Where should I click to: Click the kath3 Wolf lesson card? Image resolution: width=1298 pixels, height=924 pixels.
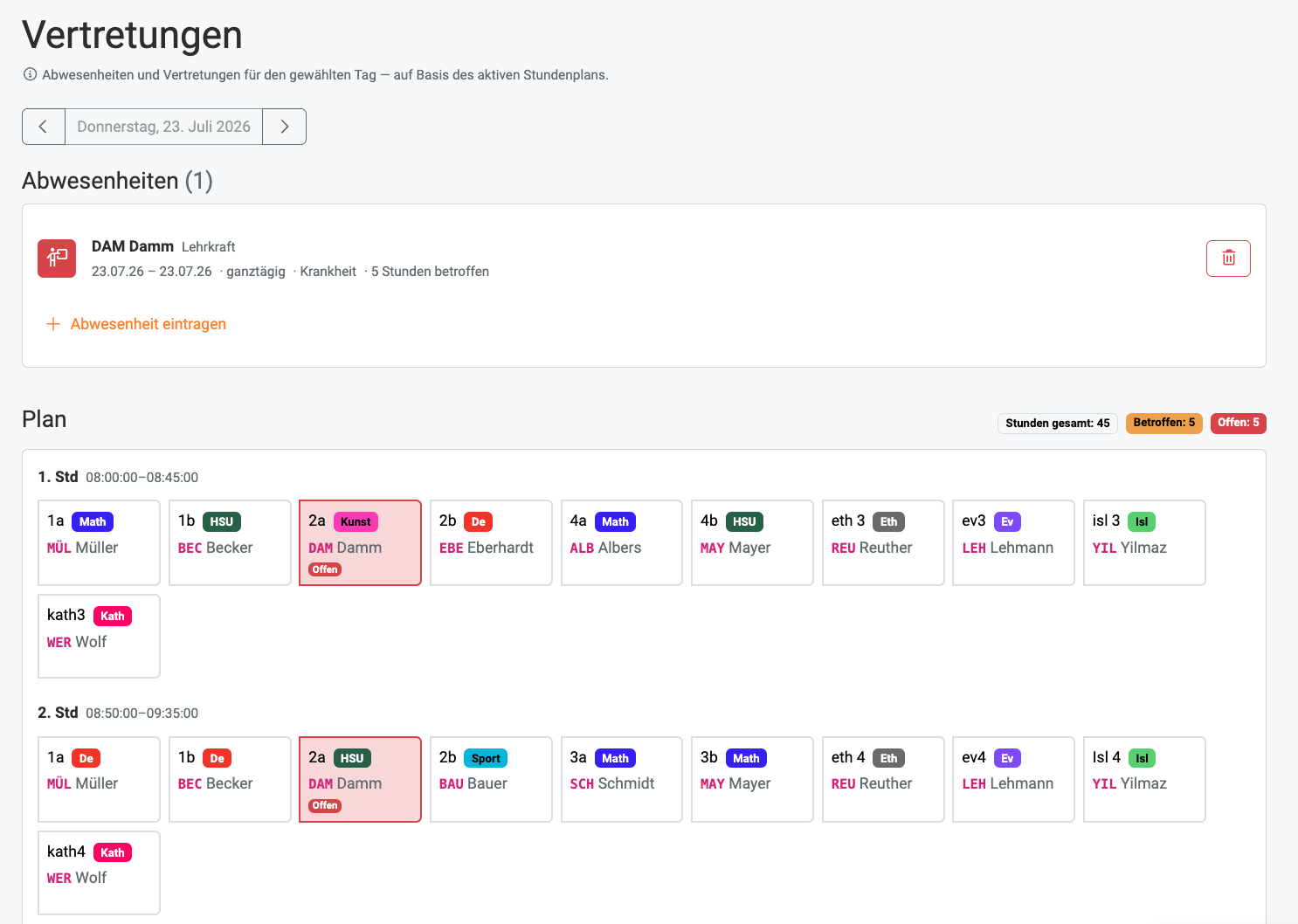99,636
